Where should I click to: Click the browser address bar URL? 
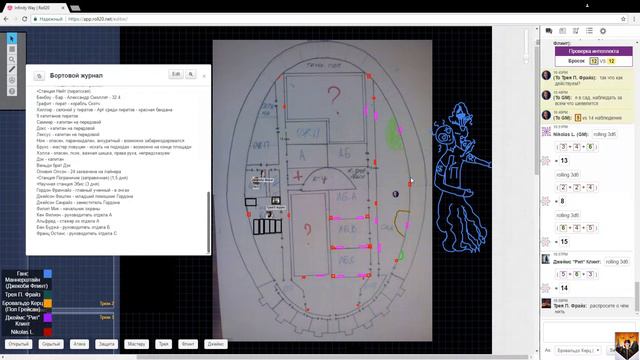[98, 19]
